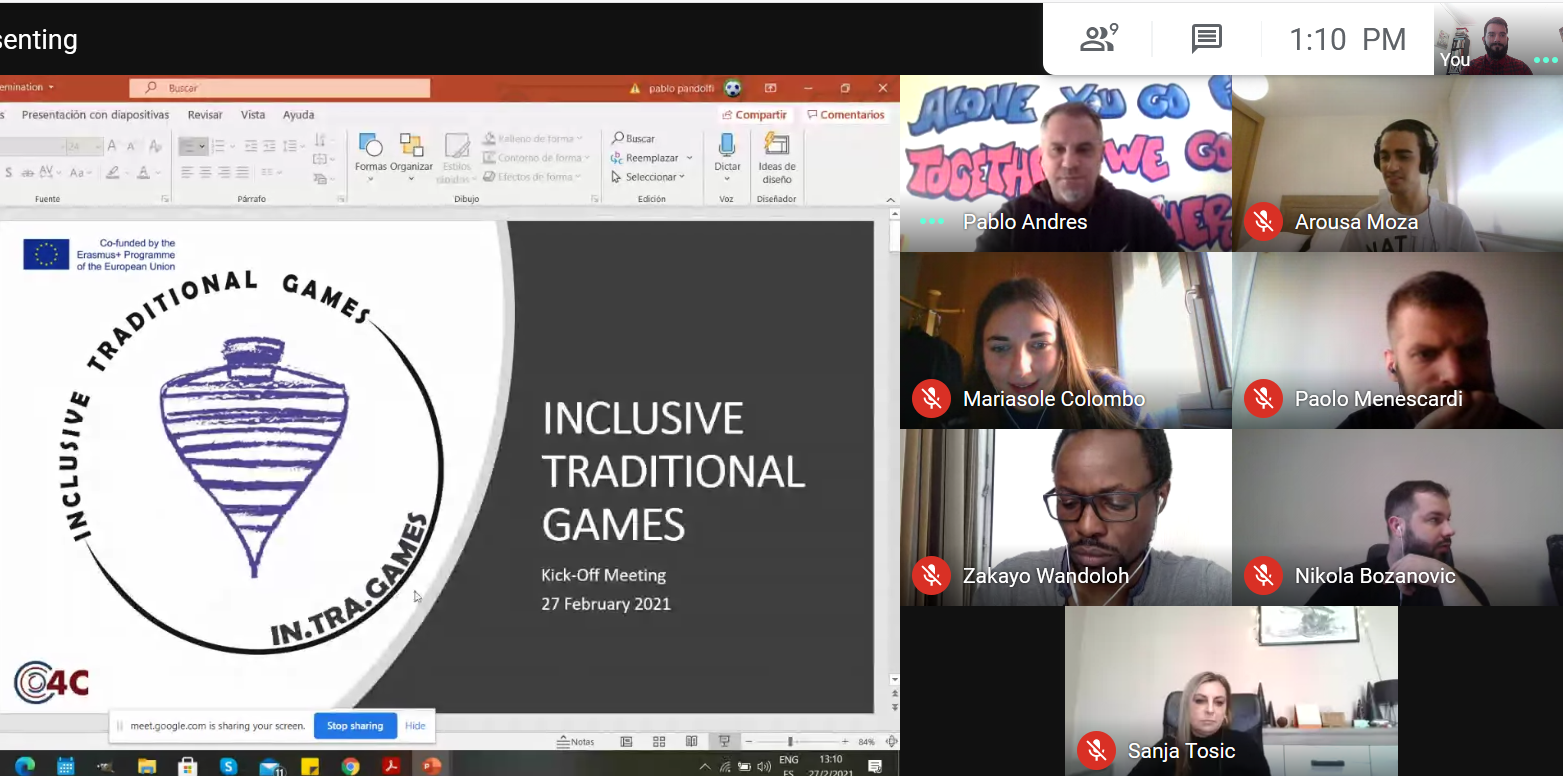The width and height of the screenshot is (1563, 776).
Task: Click the increase font size icon
Action: [x=112, y=146]
